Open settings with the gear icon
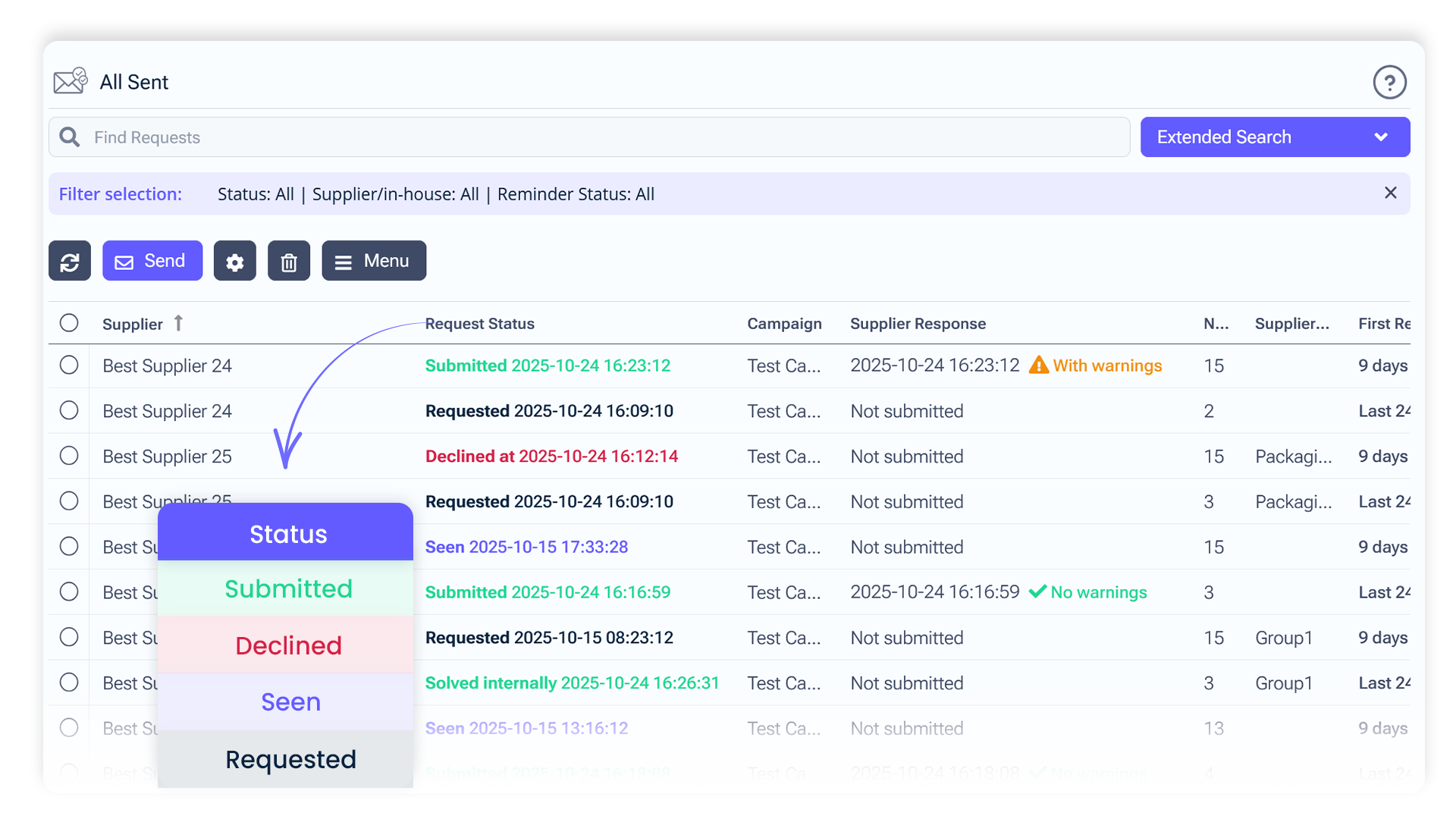Screen dimensions: 1456x819 click(234, 262)
